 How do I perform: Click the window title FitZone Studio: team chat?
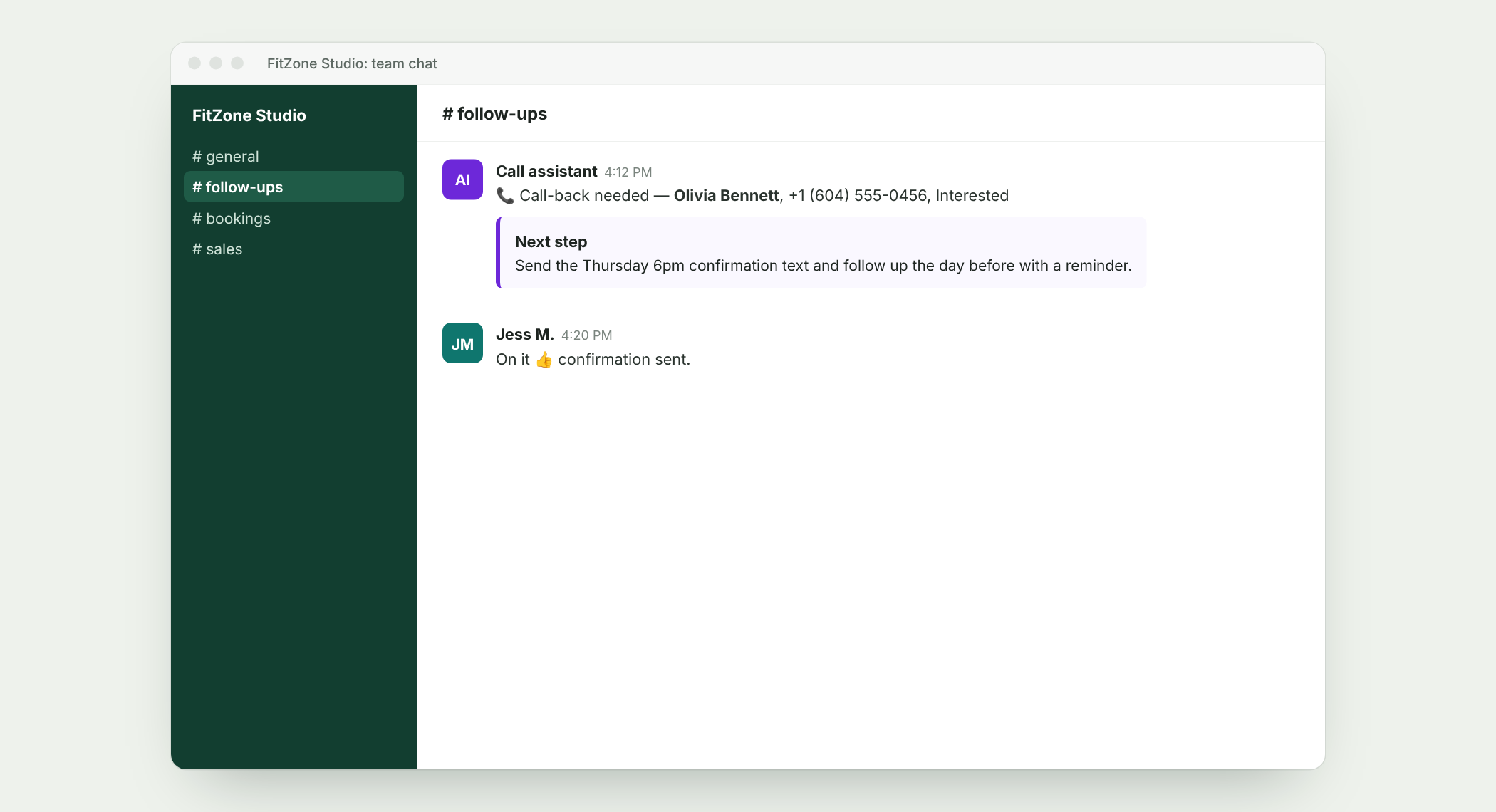point(352,63)
